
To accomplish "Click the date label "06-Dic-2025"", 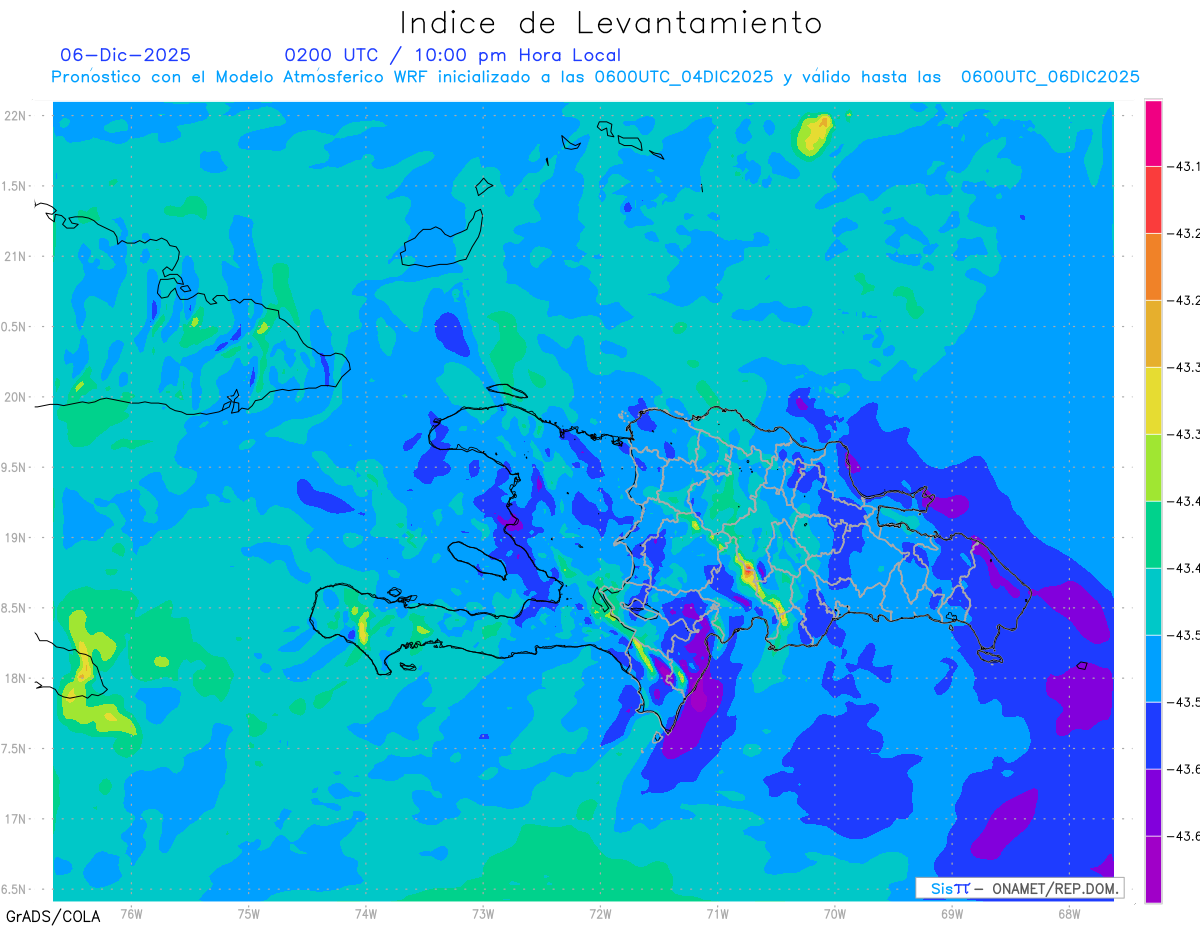I will point(125,55).
